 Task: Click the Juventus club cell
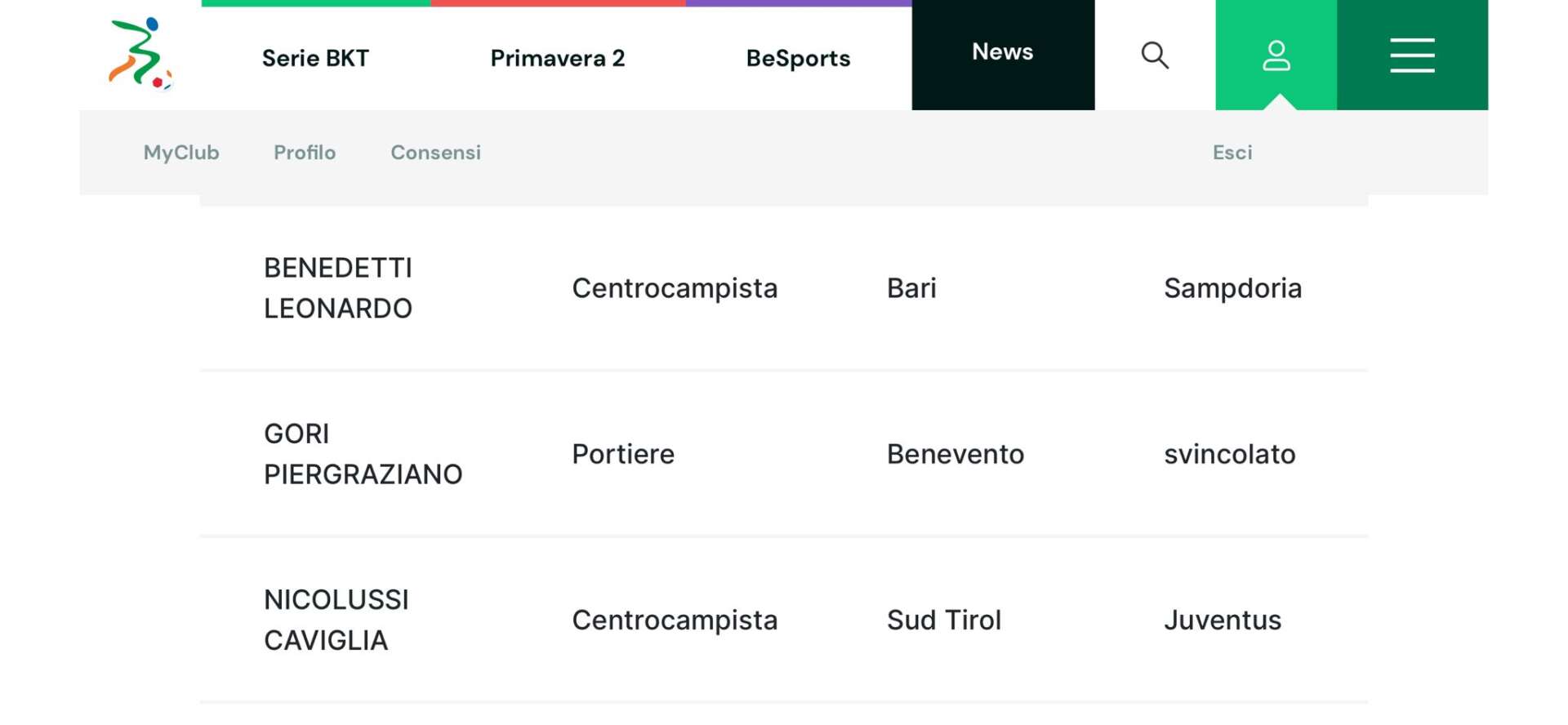pyautogui.click(x=1223, y=620)
